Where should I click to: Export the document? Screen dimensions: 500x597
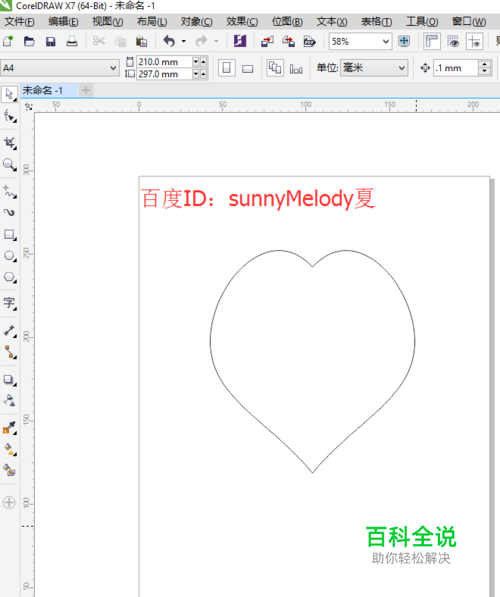pyautogui.click(x=288, y=41)
